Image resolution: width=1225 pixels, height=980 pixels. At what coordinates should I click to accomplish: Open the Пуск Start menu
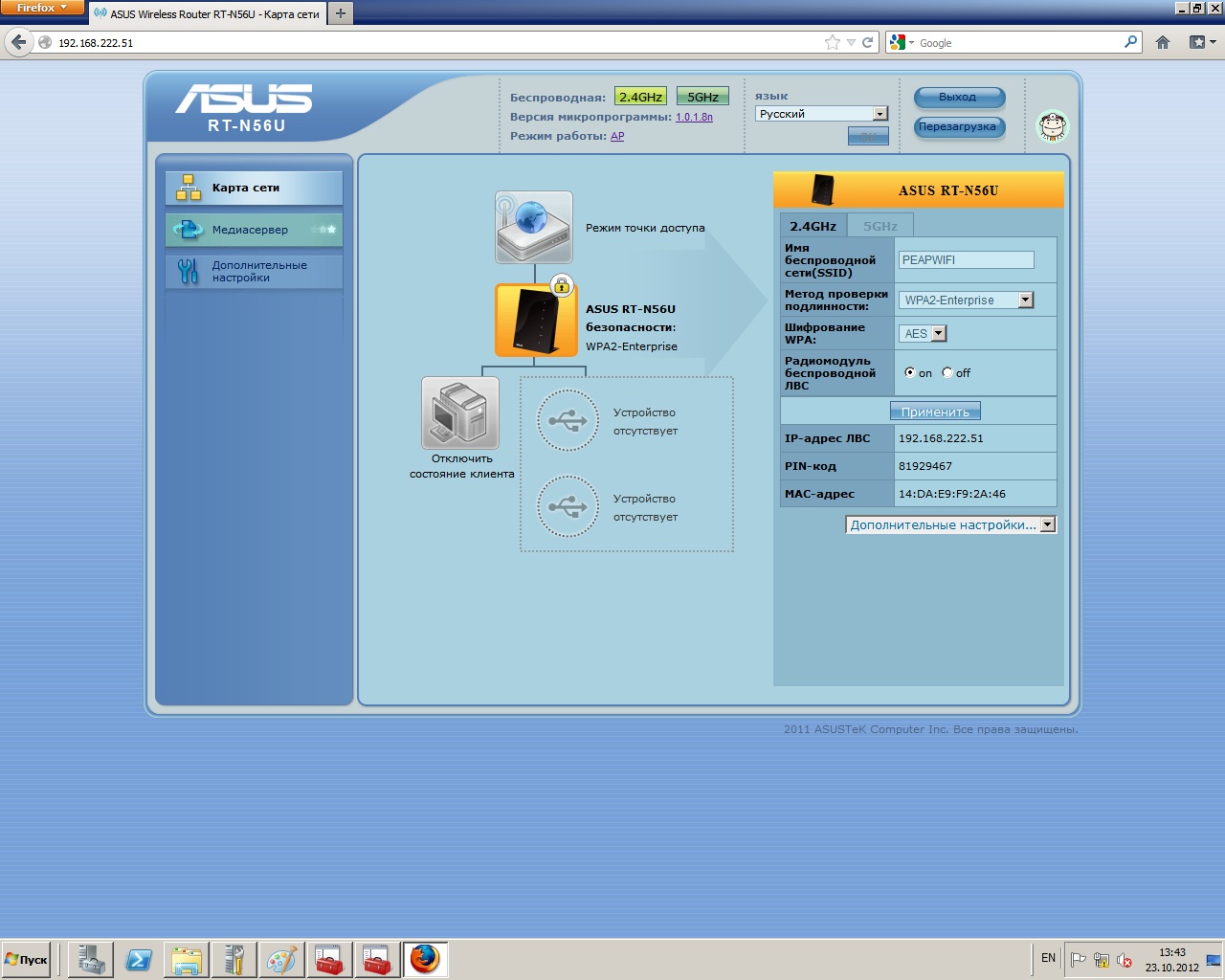[x=27, y=959]
